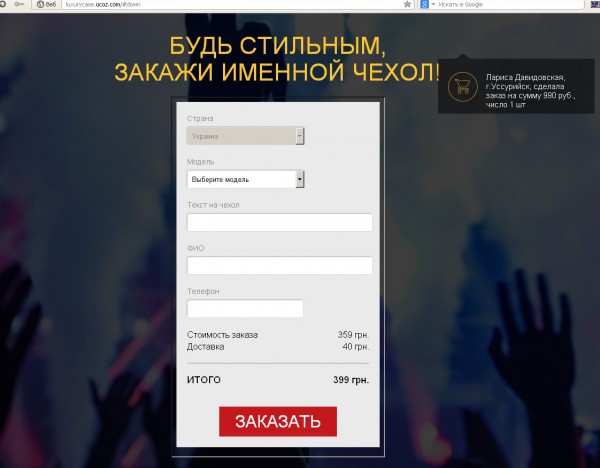This screenshot has height=468, width=600.
Task: Select the Телефон input field
Action: [245, 308]
